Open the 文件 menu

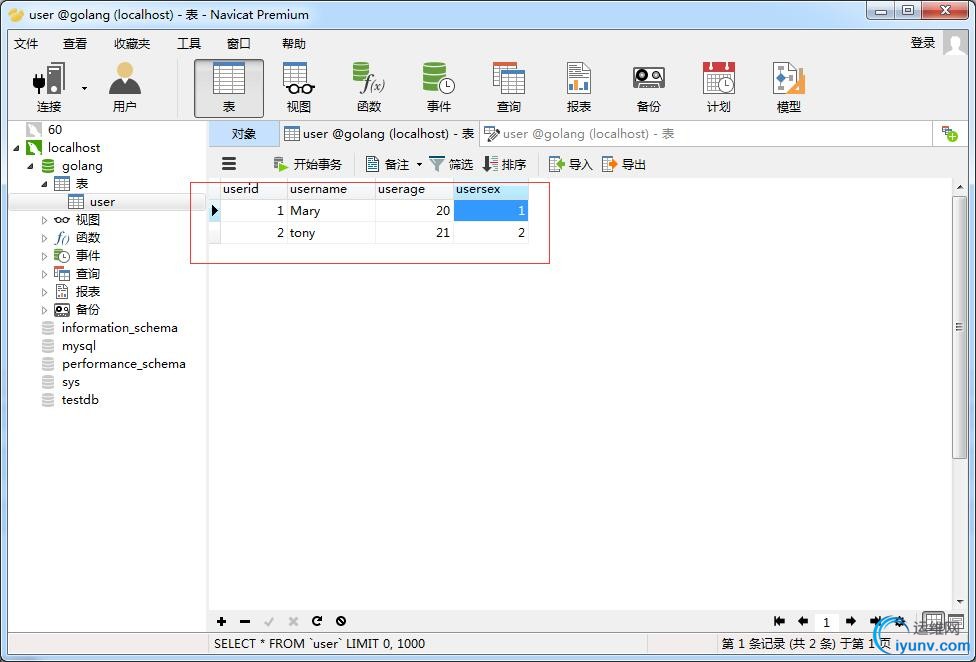(x=26, y=44)
